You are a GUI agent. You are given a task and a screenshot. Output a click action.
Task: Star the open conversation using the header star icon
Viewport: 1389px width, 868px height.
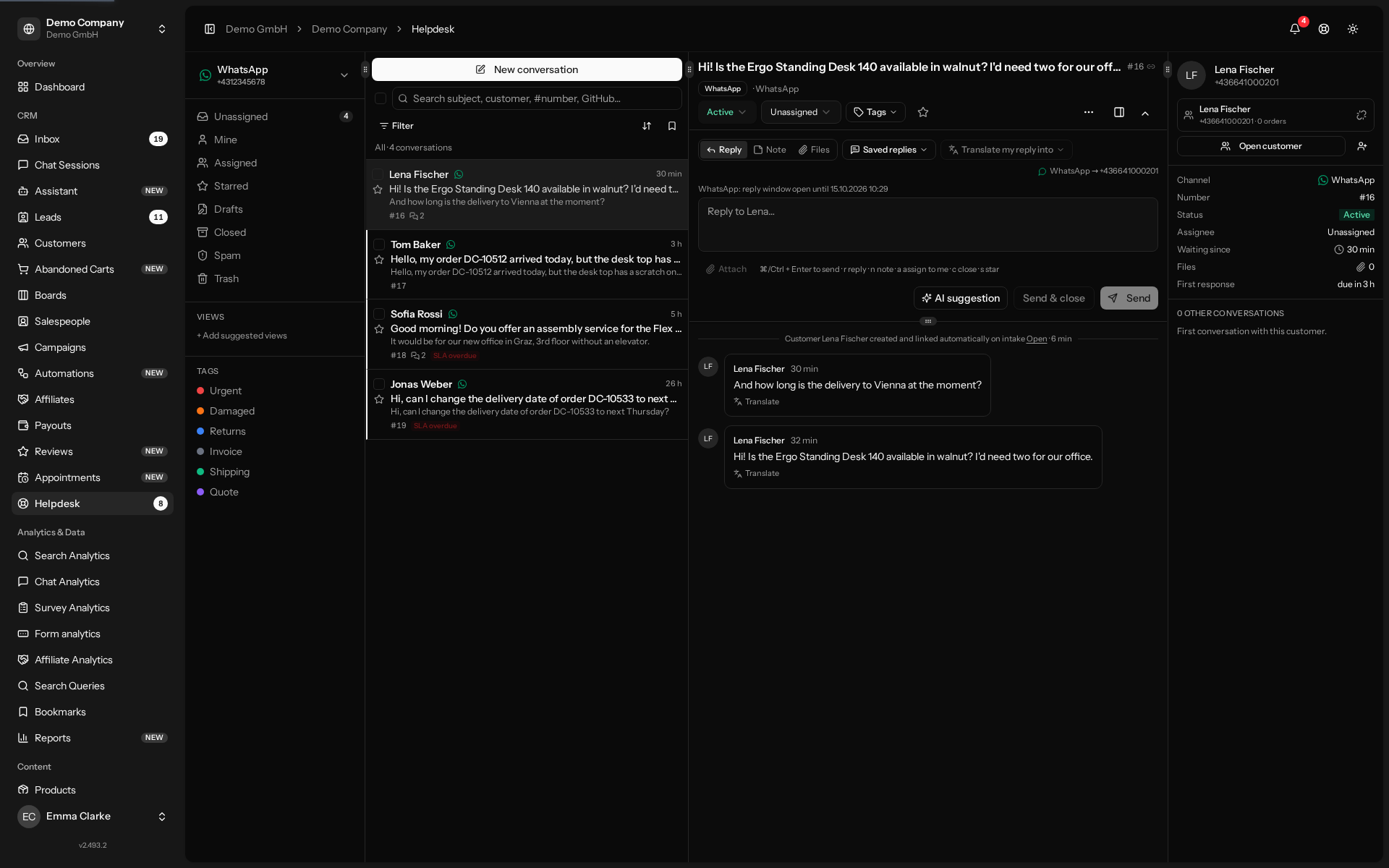point(923,112)
